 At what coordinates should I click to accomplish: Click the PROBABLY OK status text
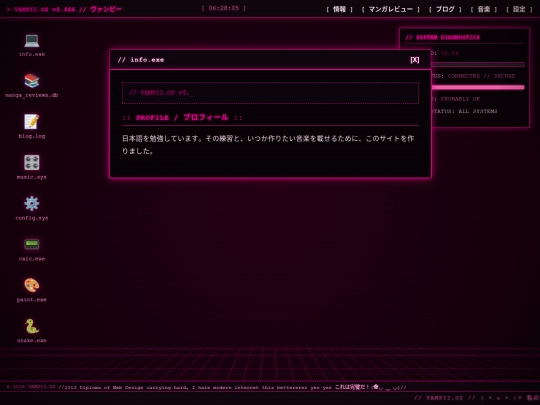click(x=460, y=99)
